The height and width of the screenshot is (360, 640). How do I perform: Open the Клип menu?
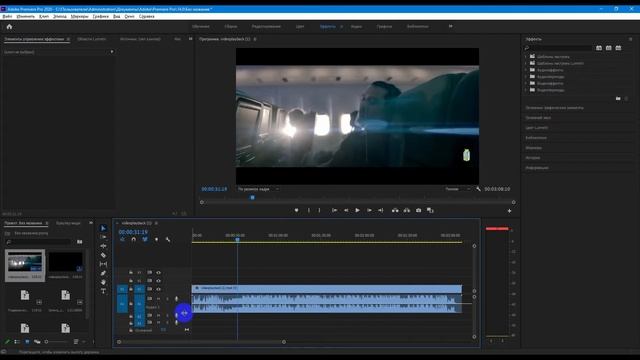click(x=44, y=16)
